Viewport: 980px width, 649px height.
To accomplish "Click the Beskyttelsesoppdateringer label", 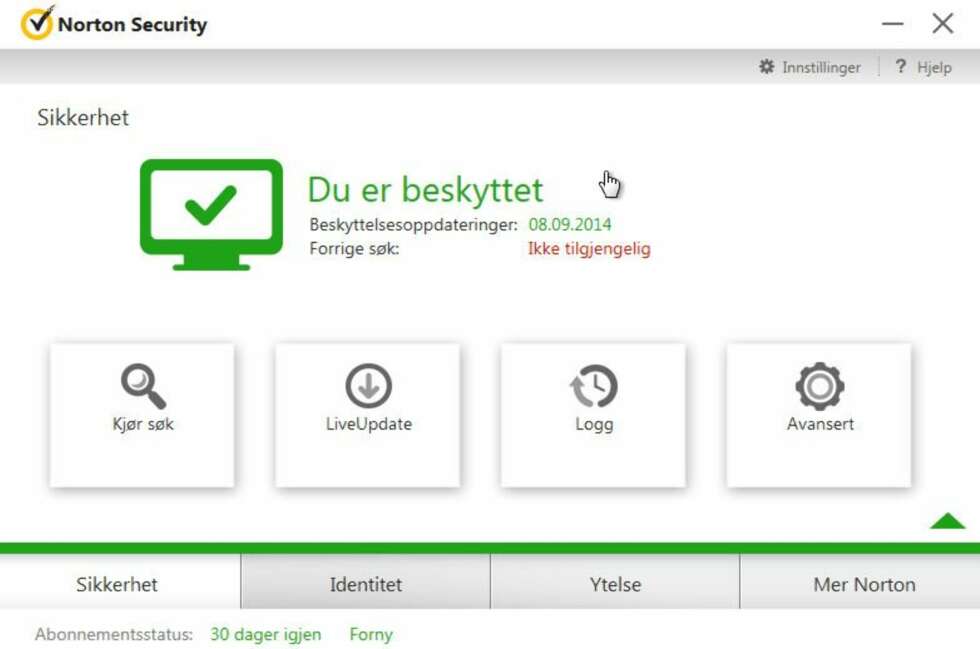I will tap(413, 224).
